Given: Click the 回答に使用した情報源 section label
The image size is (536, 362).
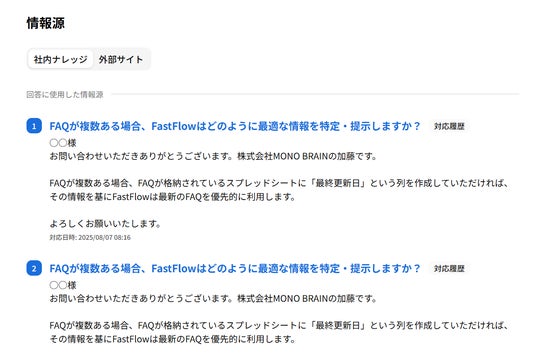Looking at the screenshot, I should tap(65, 94).
